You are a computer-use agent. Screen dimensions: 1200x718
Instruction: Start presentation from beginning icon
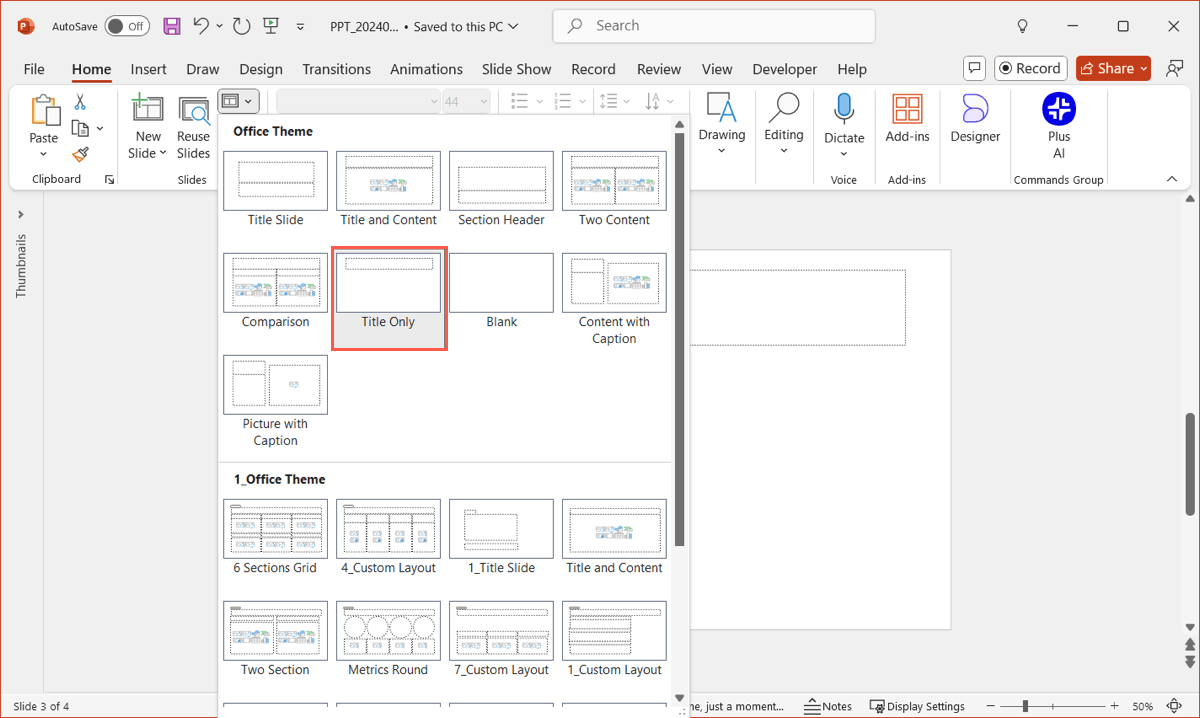coord(271,26)
